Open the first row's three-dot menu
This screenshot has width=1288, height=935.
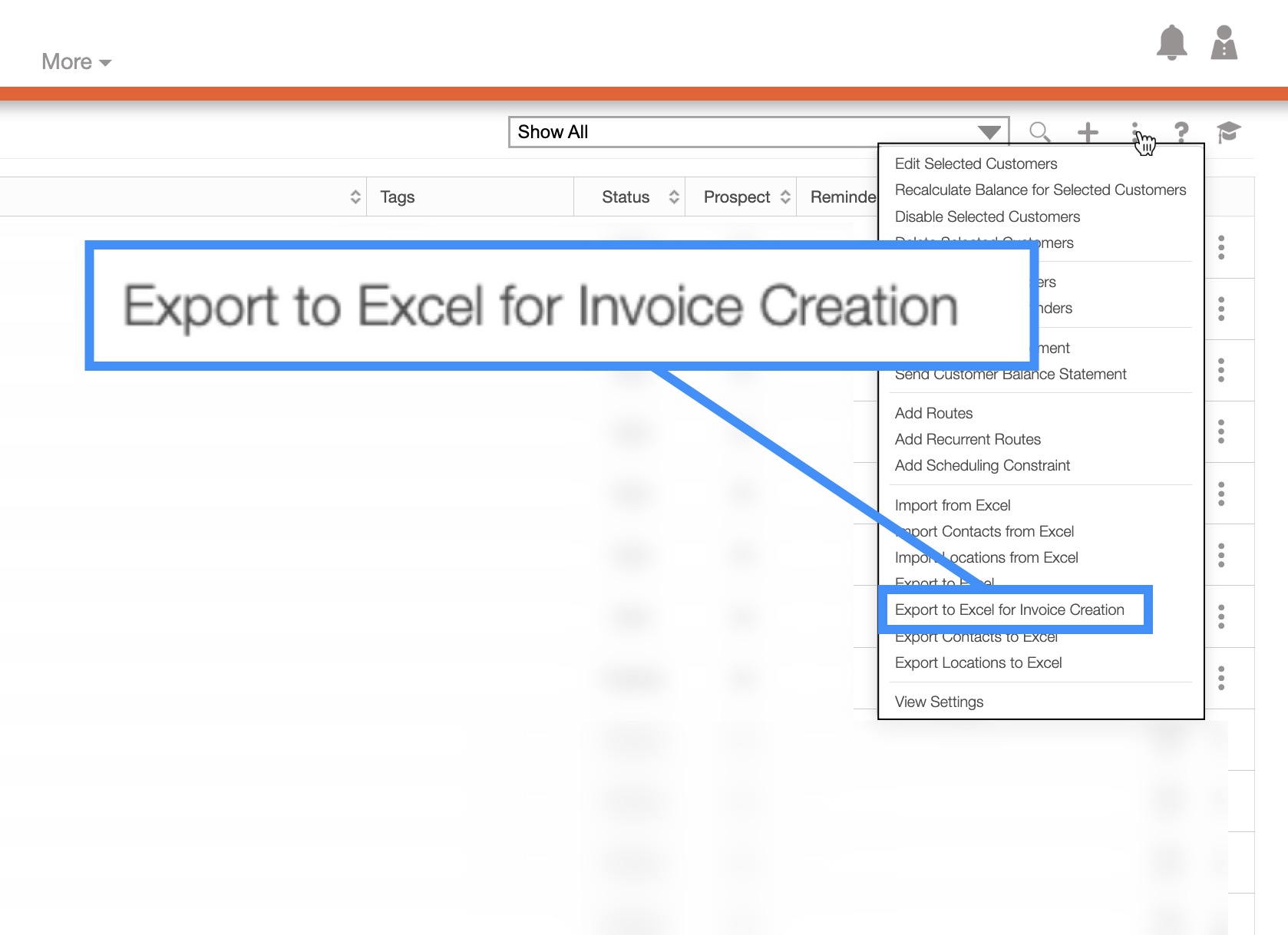1221,247
